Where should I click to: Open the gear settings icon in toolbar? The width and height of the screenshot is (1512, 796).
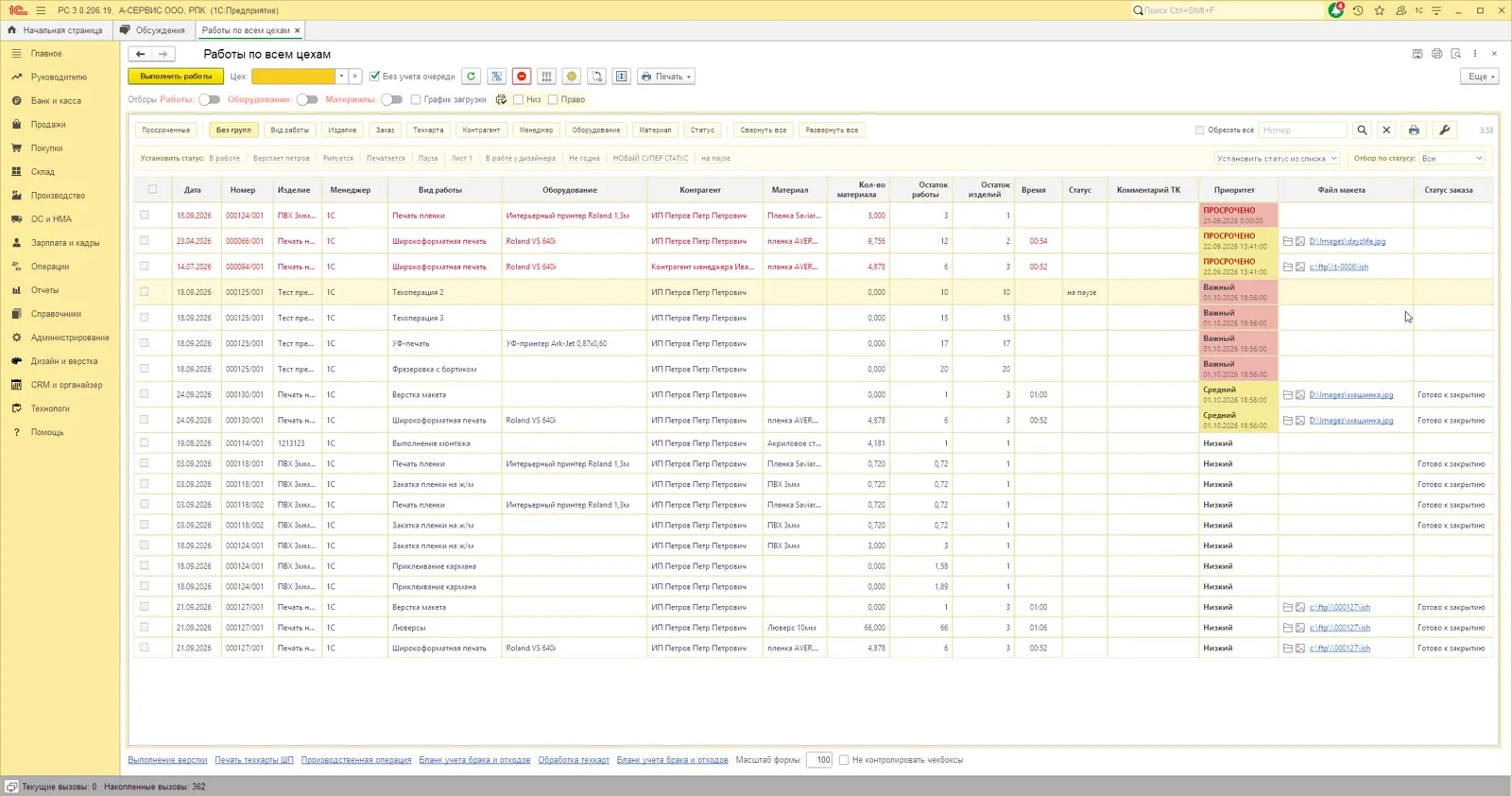pos(572,77)
